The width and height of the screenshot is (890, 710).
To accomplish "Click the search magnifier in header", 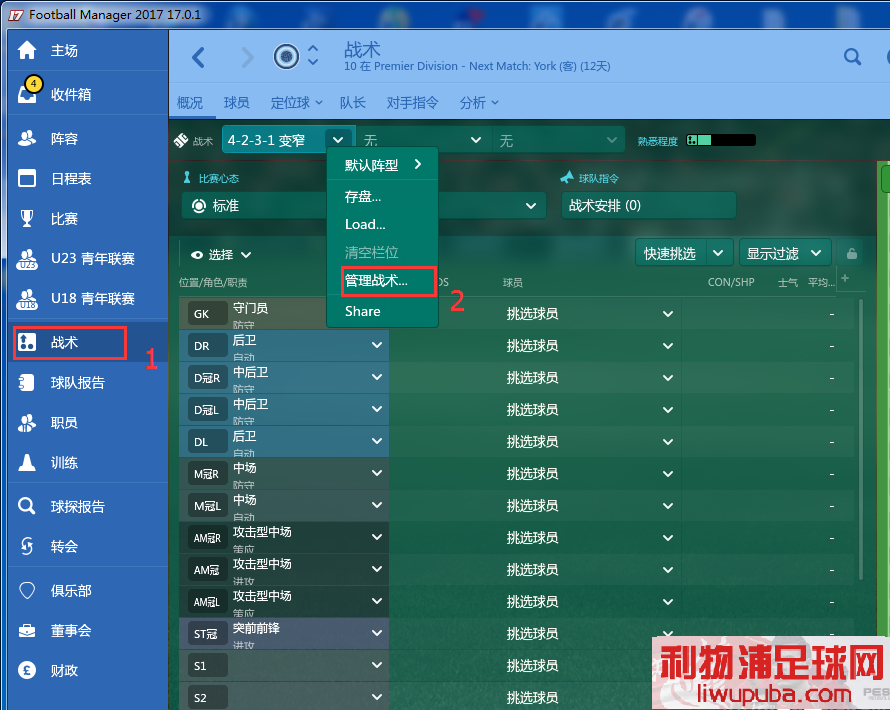I will click(x=852, y=57).
